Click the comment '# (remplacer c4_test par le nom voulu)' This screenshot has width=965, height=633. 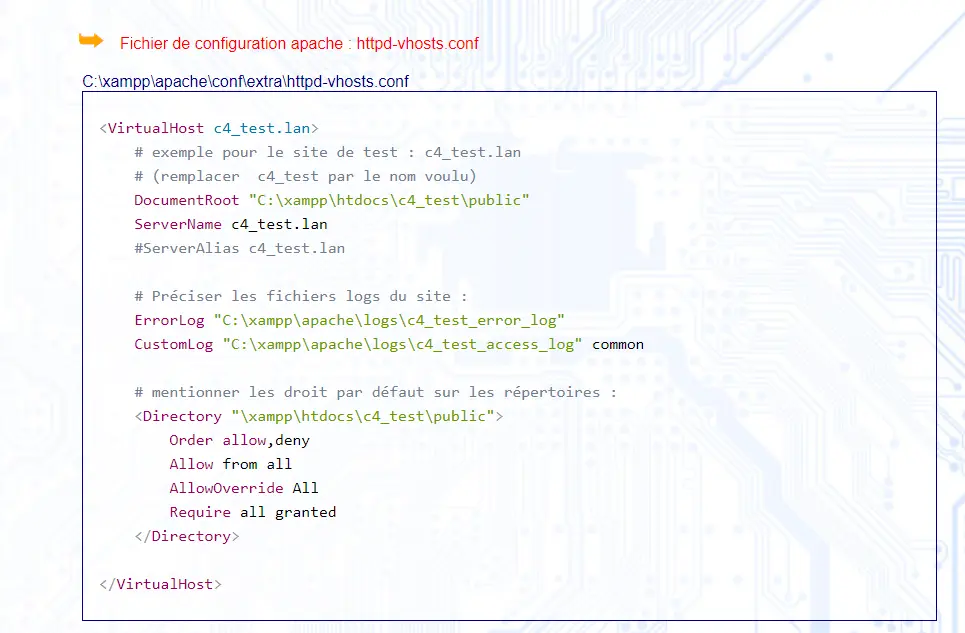click(x=306, y=176)
